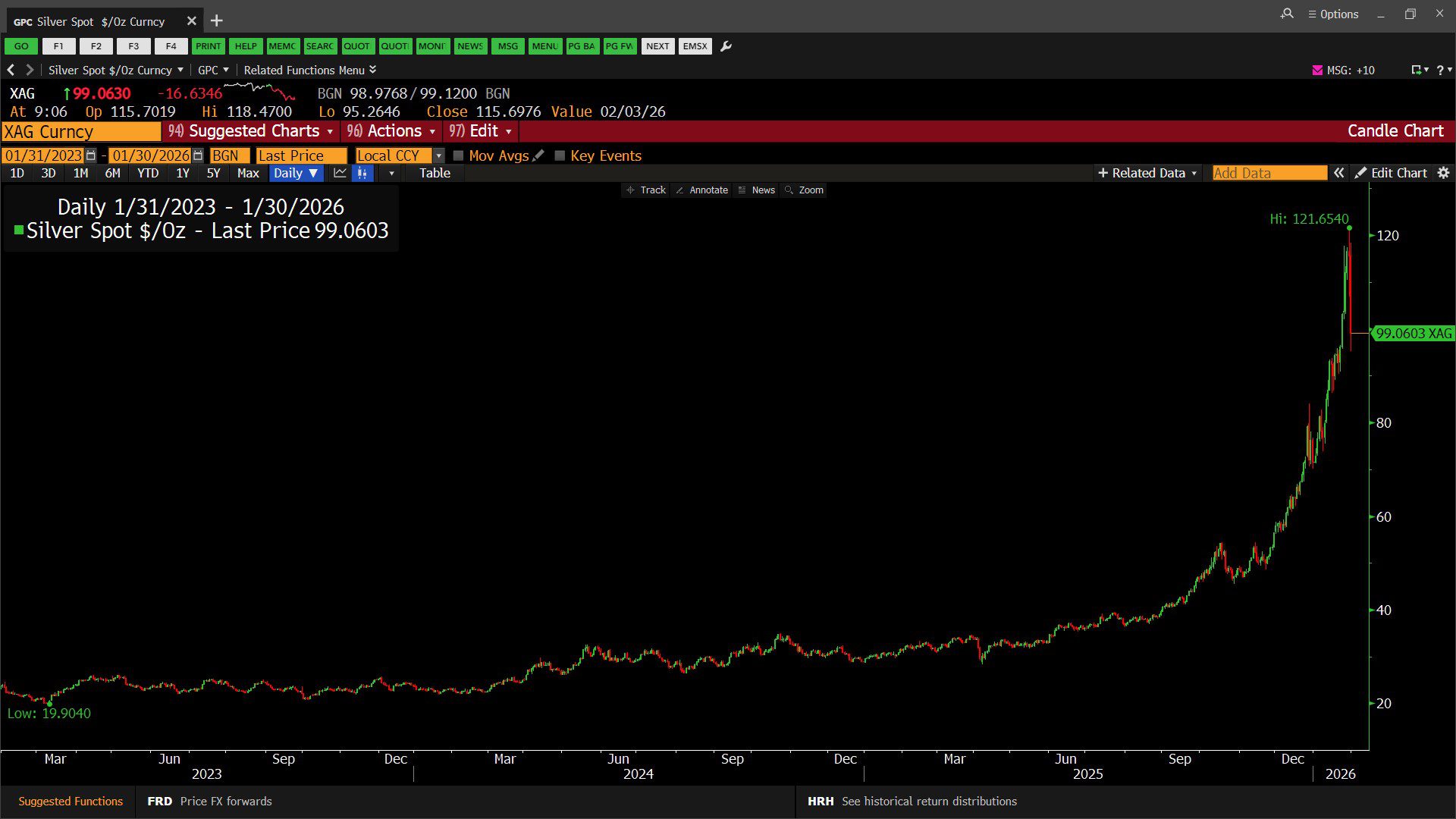Open the Suggested Charts menu
The height and width of the screenshot is (819, 1456).
(x=251, y=131)
